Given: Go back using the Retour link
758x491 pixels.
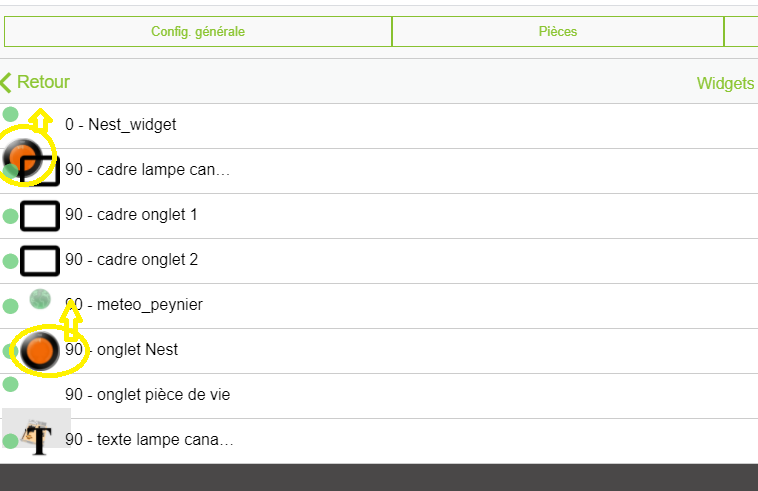Looking at the screenshot, I should tap(43, 82).
